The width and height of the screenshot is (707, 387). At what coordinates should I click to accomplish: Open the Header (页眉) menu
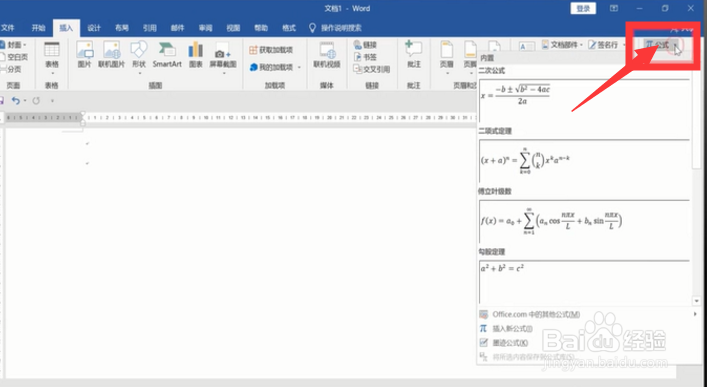point(446,58)
